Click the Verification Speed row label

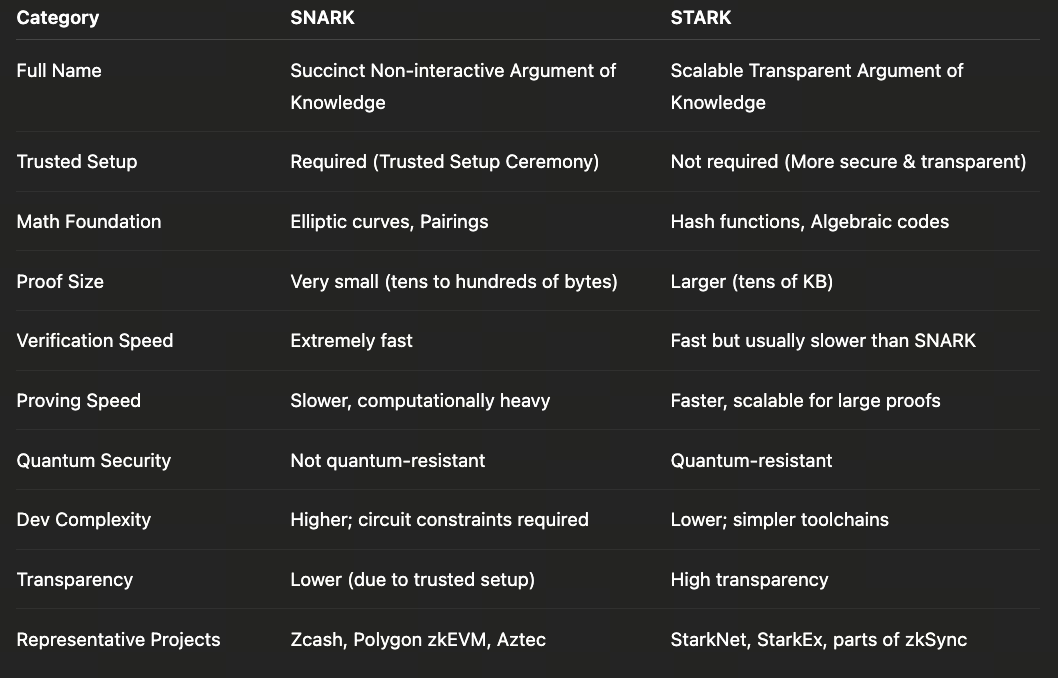95,340
